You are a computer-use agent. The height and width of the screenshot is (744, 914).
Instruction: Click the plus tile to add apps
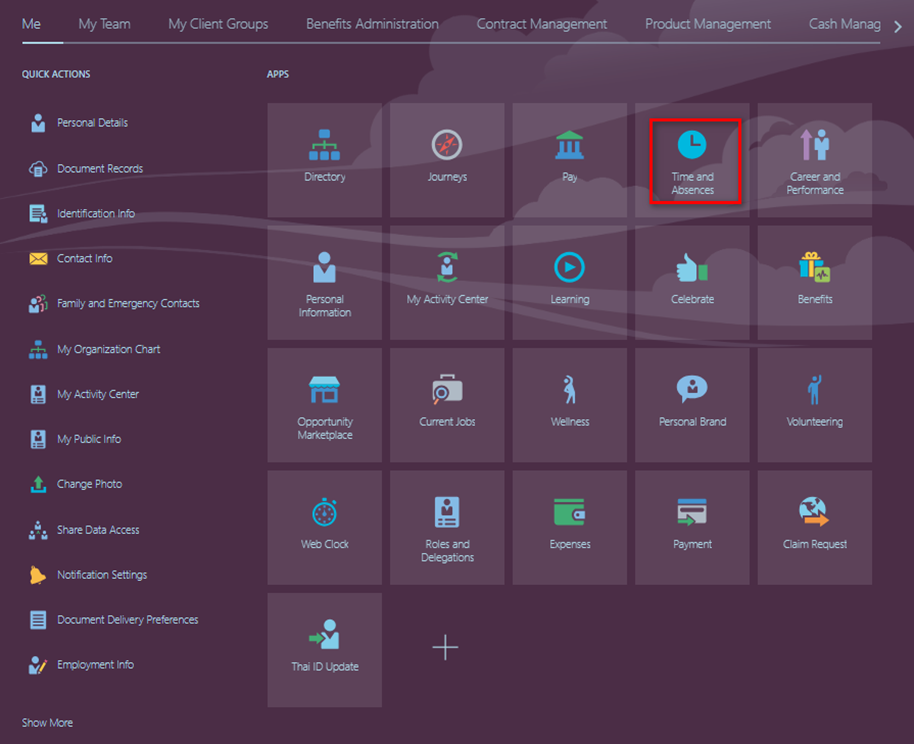click(445, 648)
